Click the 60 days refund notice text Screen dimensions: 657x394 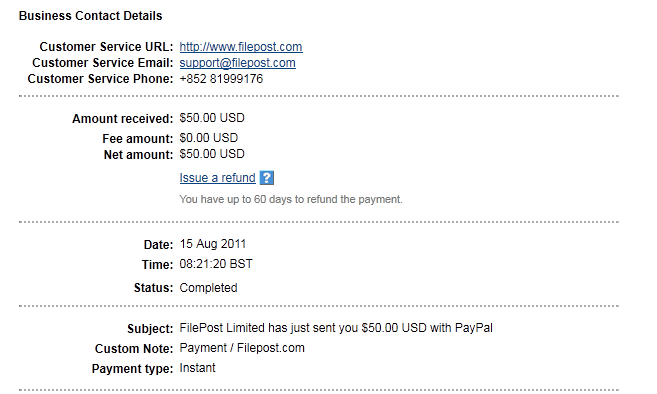291,199
